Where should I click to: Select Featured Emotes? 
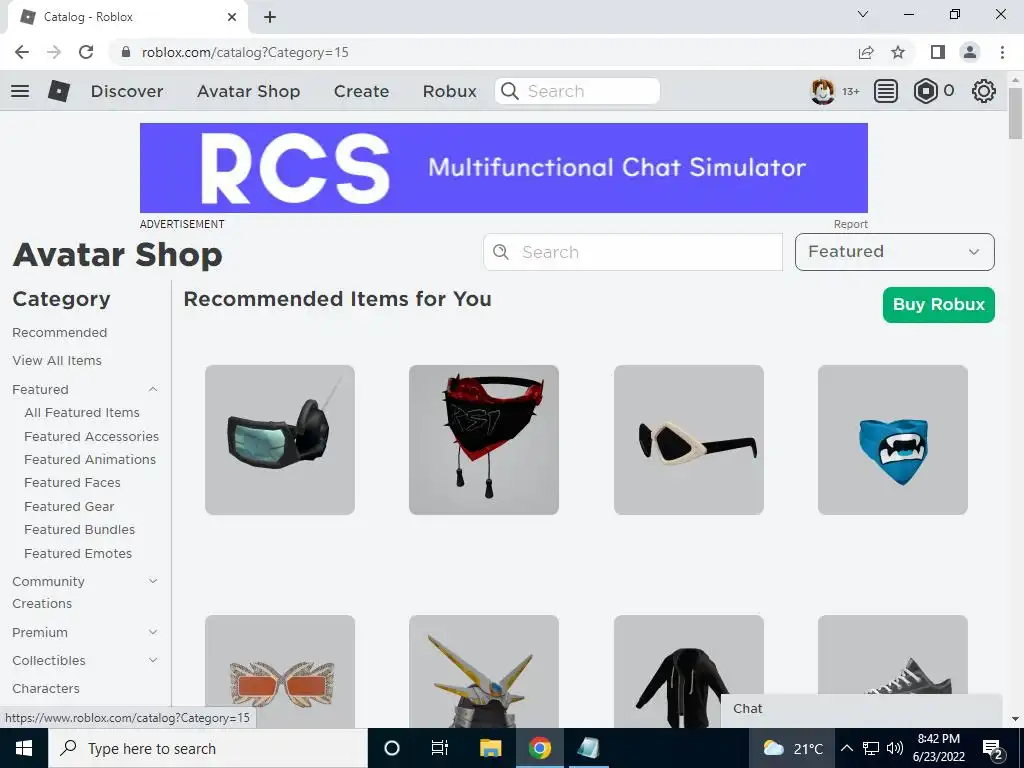point(78,554)
